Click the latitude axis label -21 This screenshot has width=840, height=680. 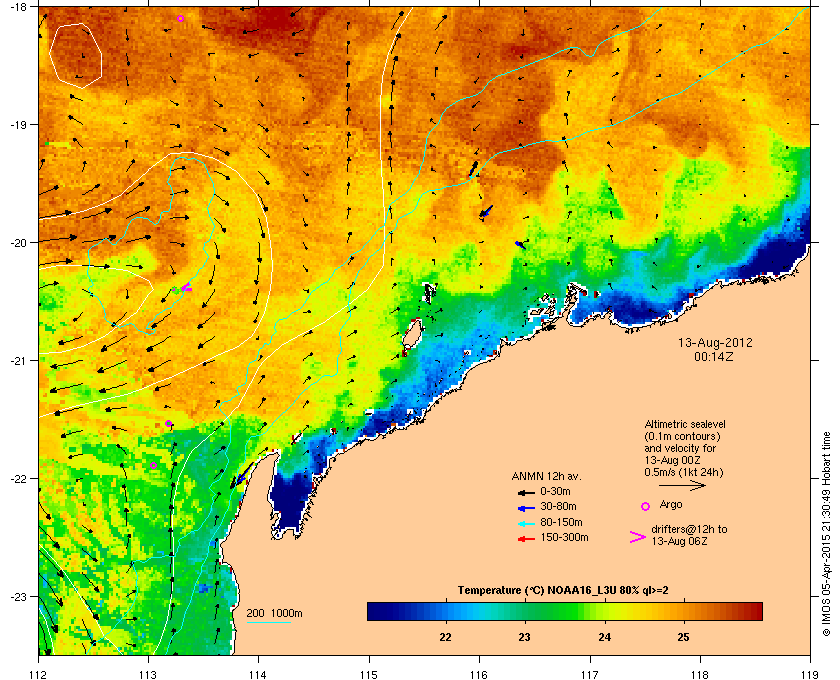click(18, 360)
